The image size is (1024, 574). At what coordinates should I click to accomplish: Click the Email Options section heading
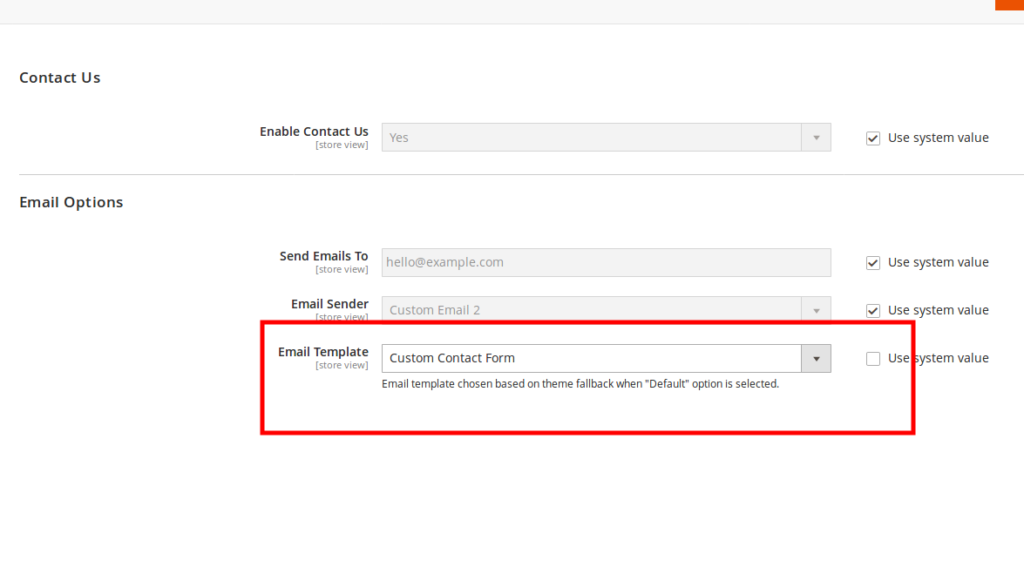pyautogui.click(x=71, y=202)
